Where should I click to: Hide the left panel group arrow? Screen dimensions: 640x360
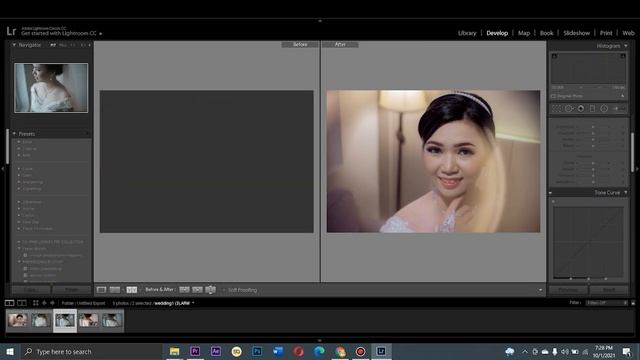tap(3, 168)
